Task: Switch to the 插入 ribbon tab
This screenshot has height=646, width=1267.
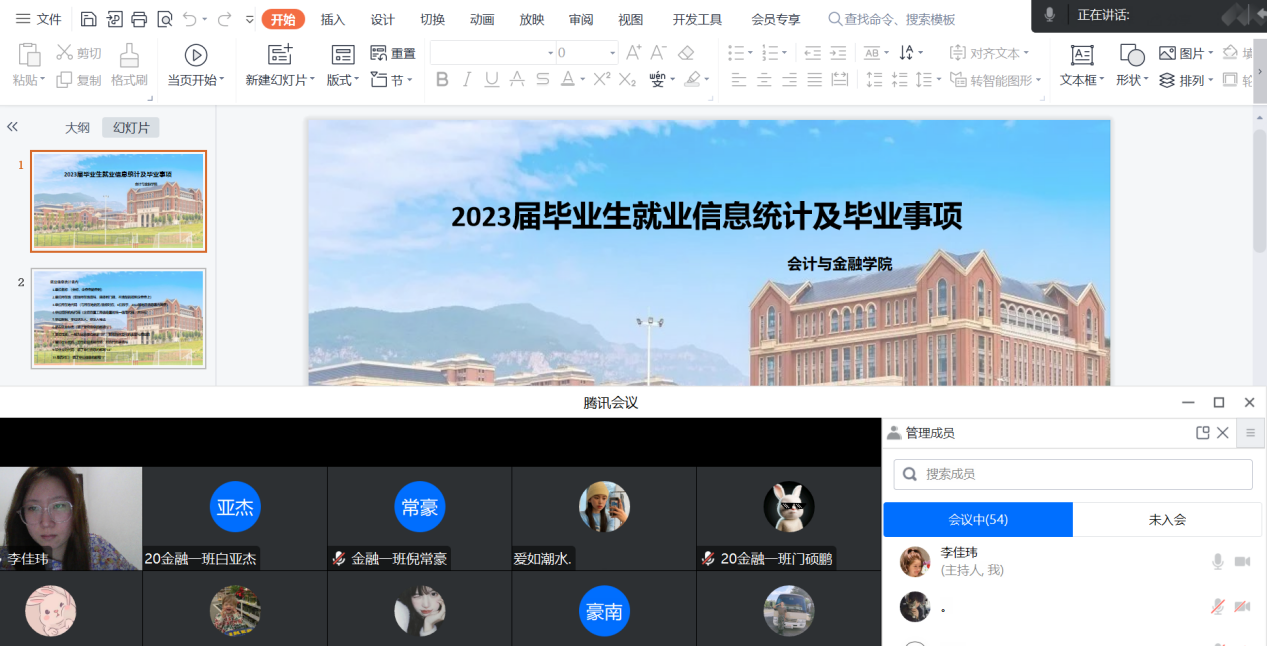Action: [x=333, y=19]
